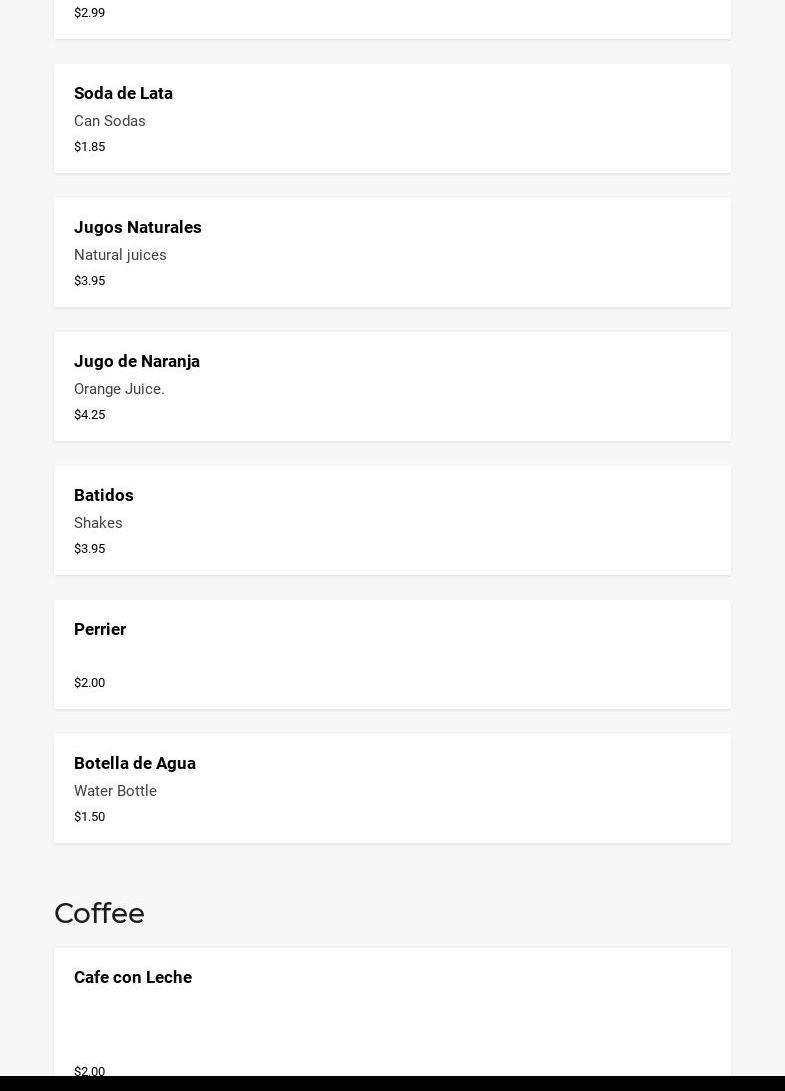Click the $3.95 price under Natural juices
Screen dimensions: 785x1091
89,280
